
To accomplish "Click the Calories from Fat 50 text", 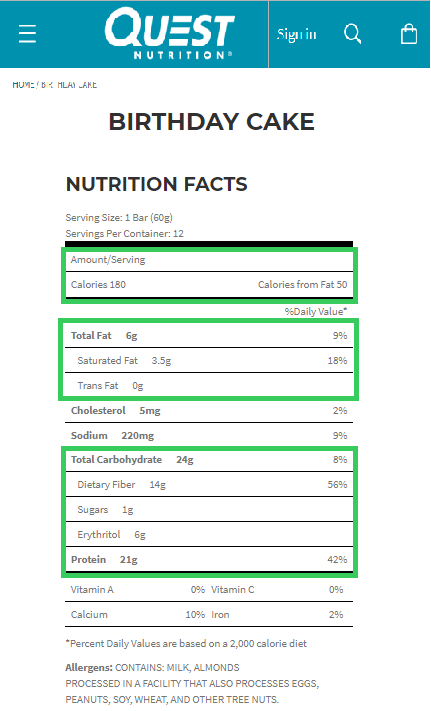I will point(302,285).
